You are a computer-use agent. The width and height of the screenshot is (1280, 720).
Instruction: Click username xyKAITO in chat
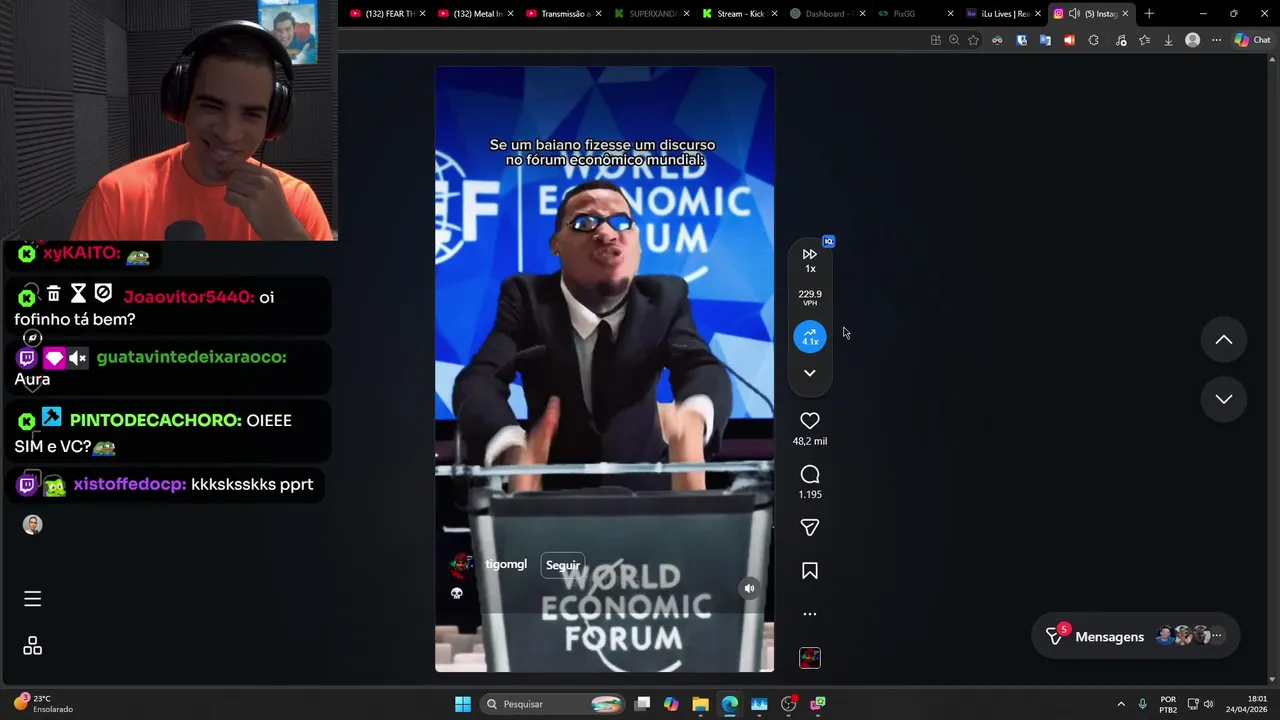81,254
